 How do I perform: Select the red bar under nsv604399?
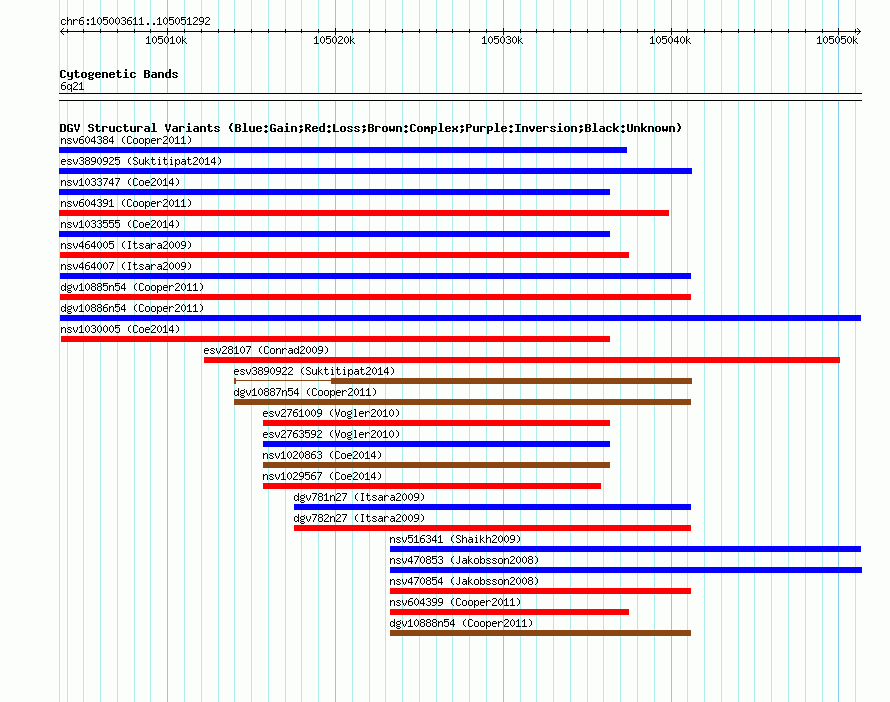click(509, 612)
